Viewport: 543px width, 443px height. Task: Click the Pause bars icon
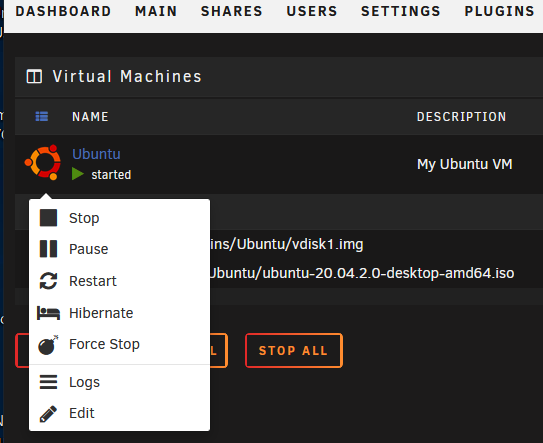[x=48, y=249]
